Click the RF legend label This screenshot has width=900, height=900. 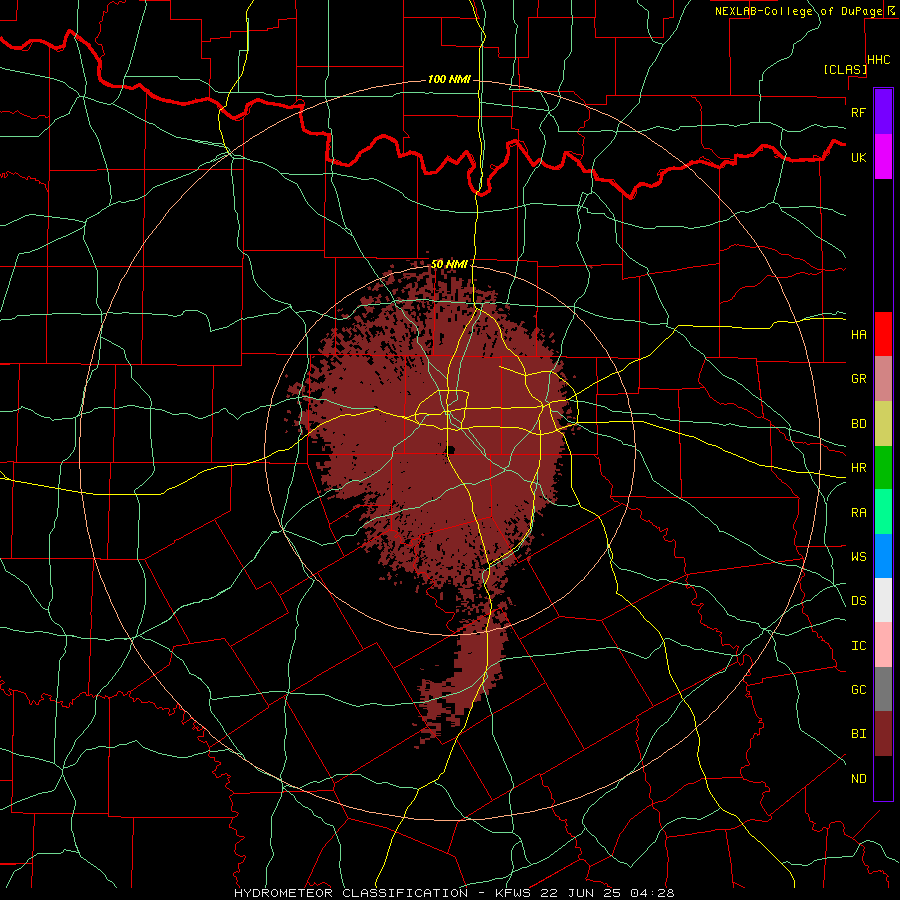click(858, 112)
